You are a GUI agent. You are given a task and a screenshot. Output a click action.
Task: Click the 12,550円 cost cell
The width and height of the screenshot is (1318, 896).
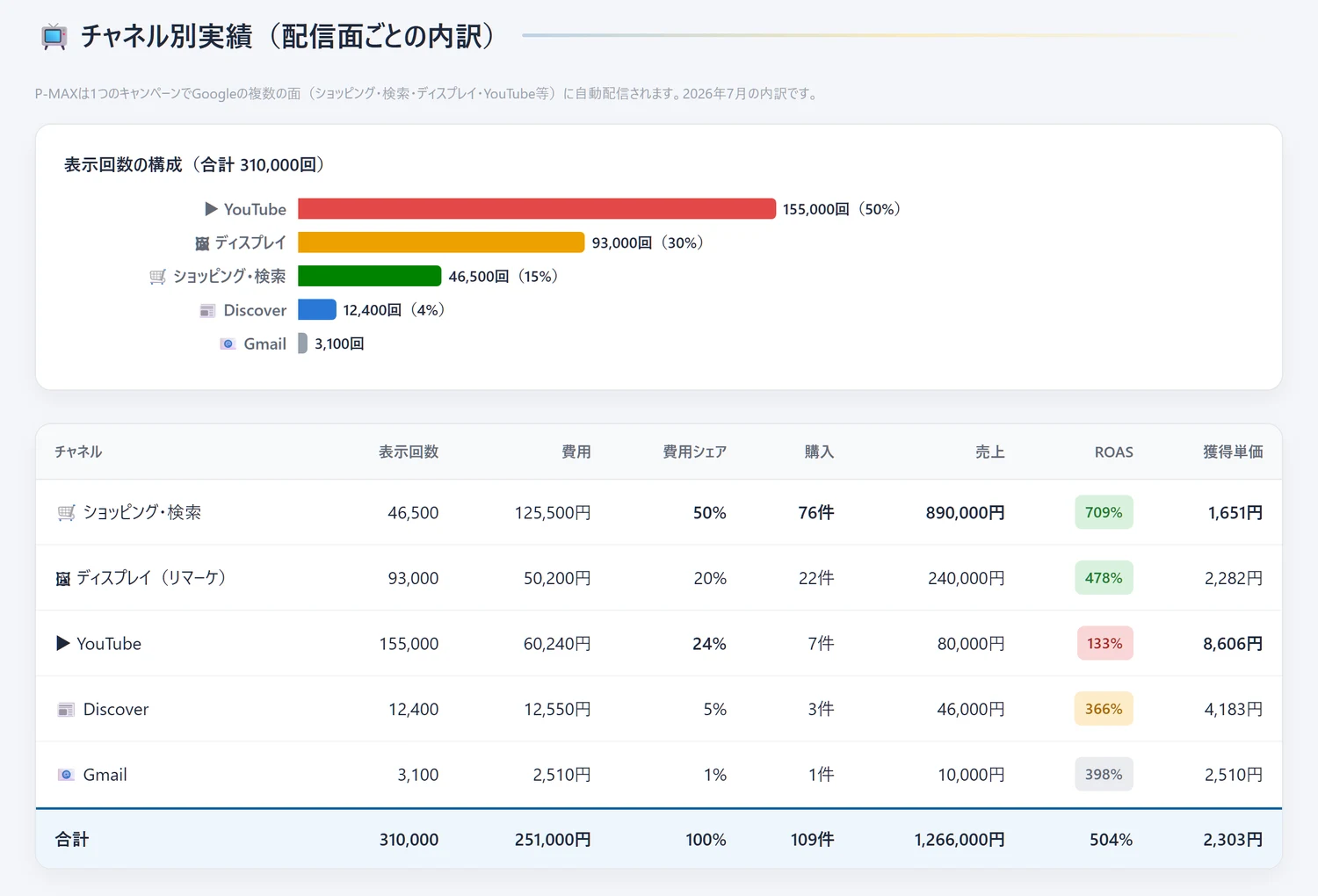pyautogui.click(x=558, y=710)
